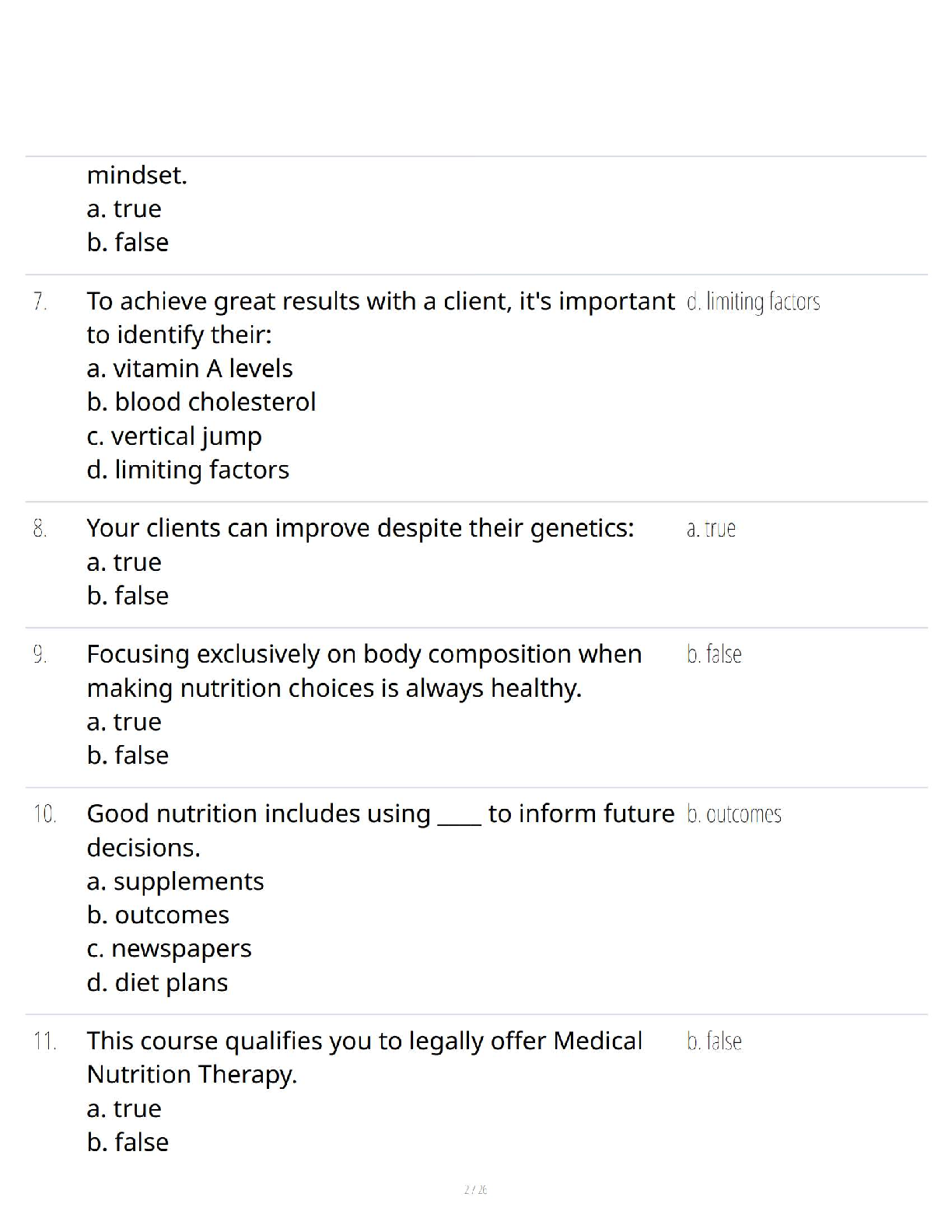Select 'a. true' under question 8
This screenshot has width=952, height=1232.
(x=124, y=562)
